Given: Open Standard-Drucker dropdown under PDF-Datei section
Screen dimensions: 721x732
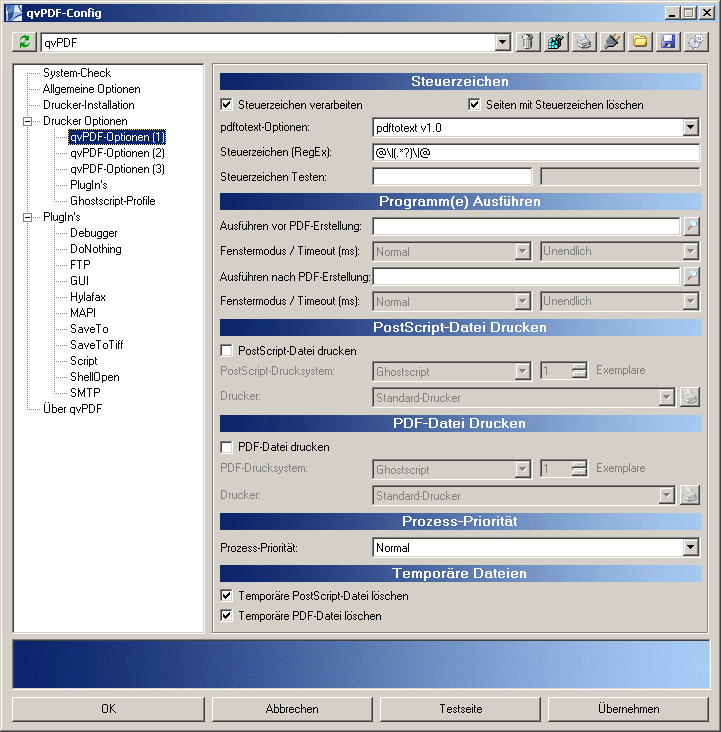Looking at the screenshot, I should pos(666,495).
